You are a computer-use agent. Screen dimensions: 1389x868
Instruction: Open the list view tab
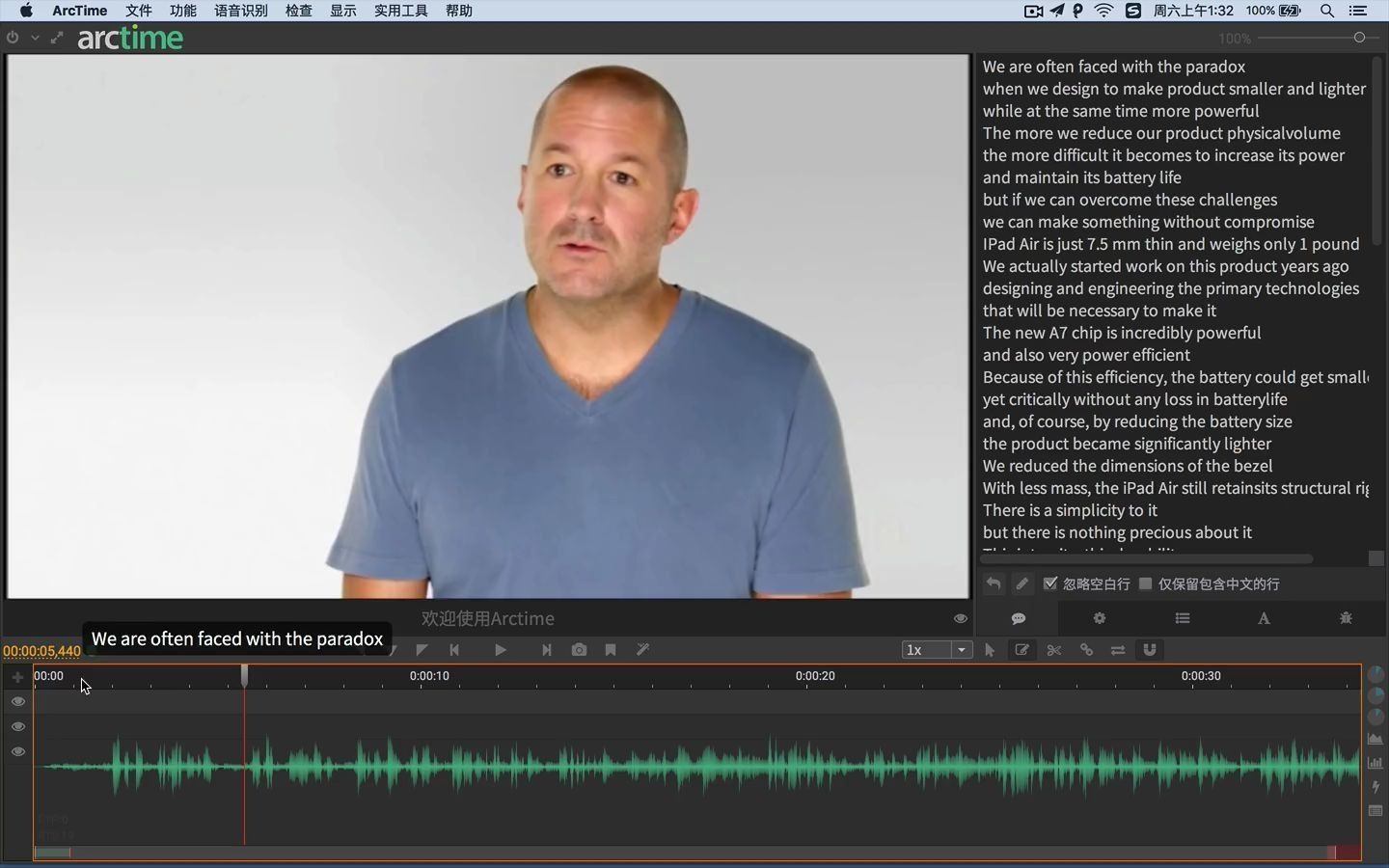1183,618
